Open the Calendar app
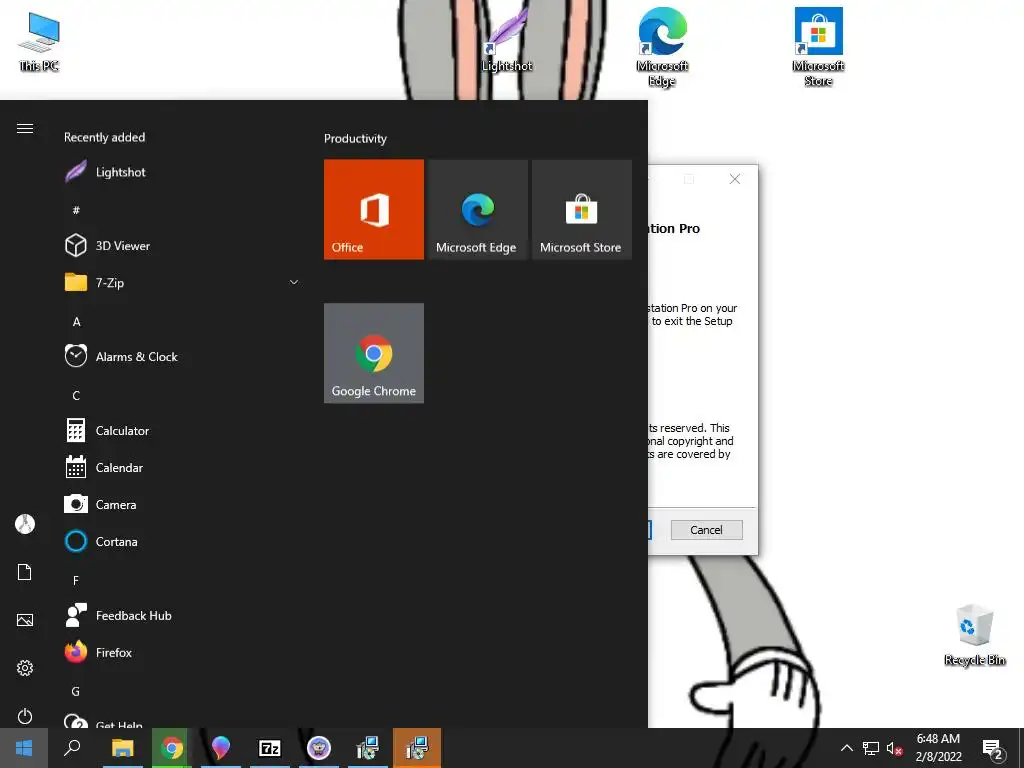Screen dimensions: 1024x768 click(182, 468)
